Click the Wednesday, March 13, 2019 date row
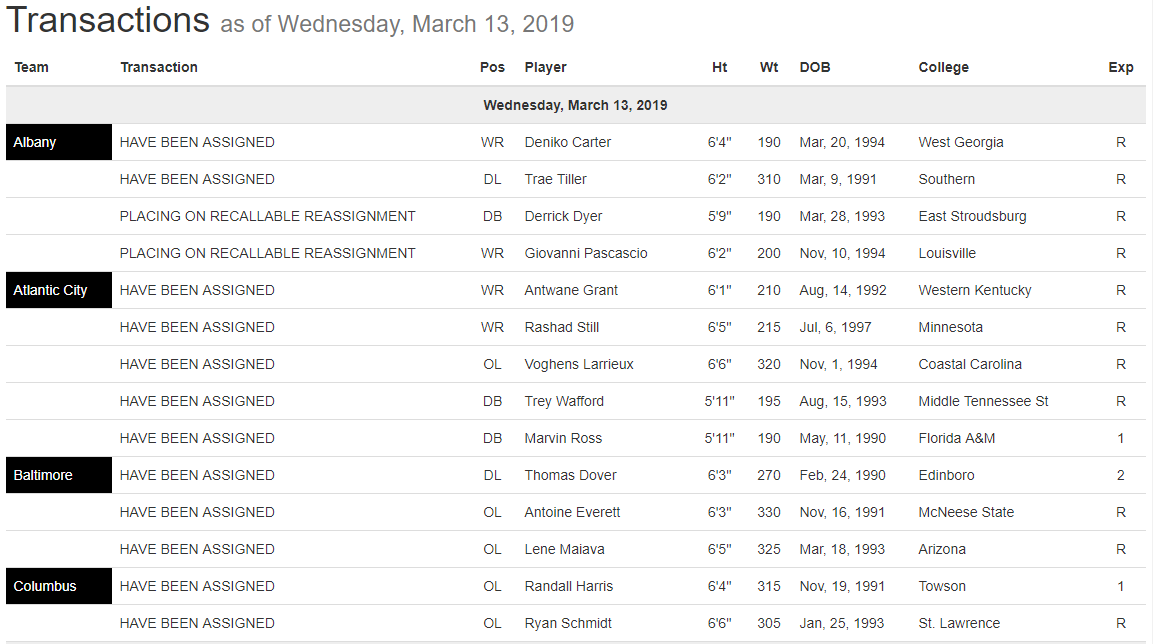The height and width of the screenshot is (644, 1153). [575, 105]
